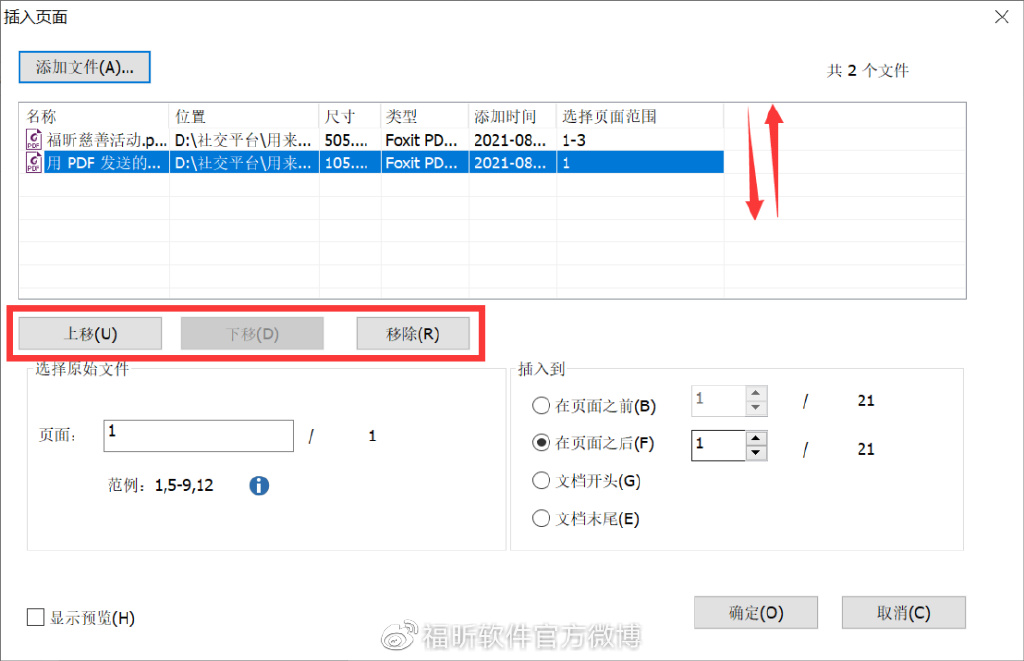Click inside the 页面 input box
This screenshot has height=661, width=1024.
click(x=198, y=435)
